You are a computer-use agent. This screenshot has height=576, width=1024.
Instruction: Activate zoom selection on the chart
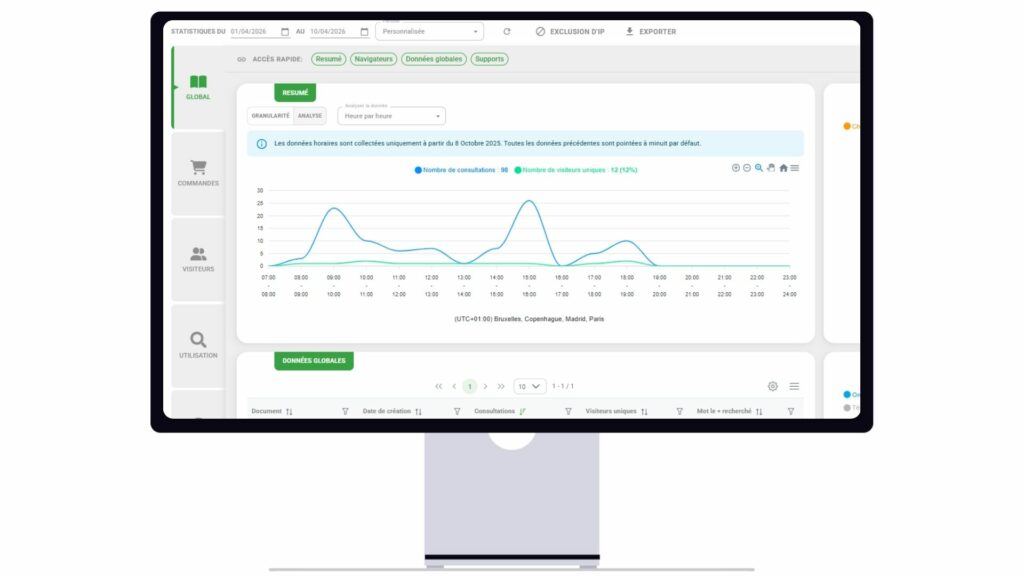coord(757,168)
